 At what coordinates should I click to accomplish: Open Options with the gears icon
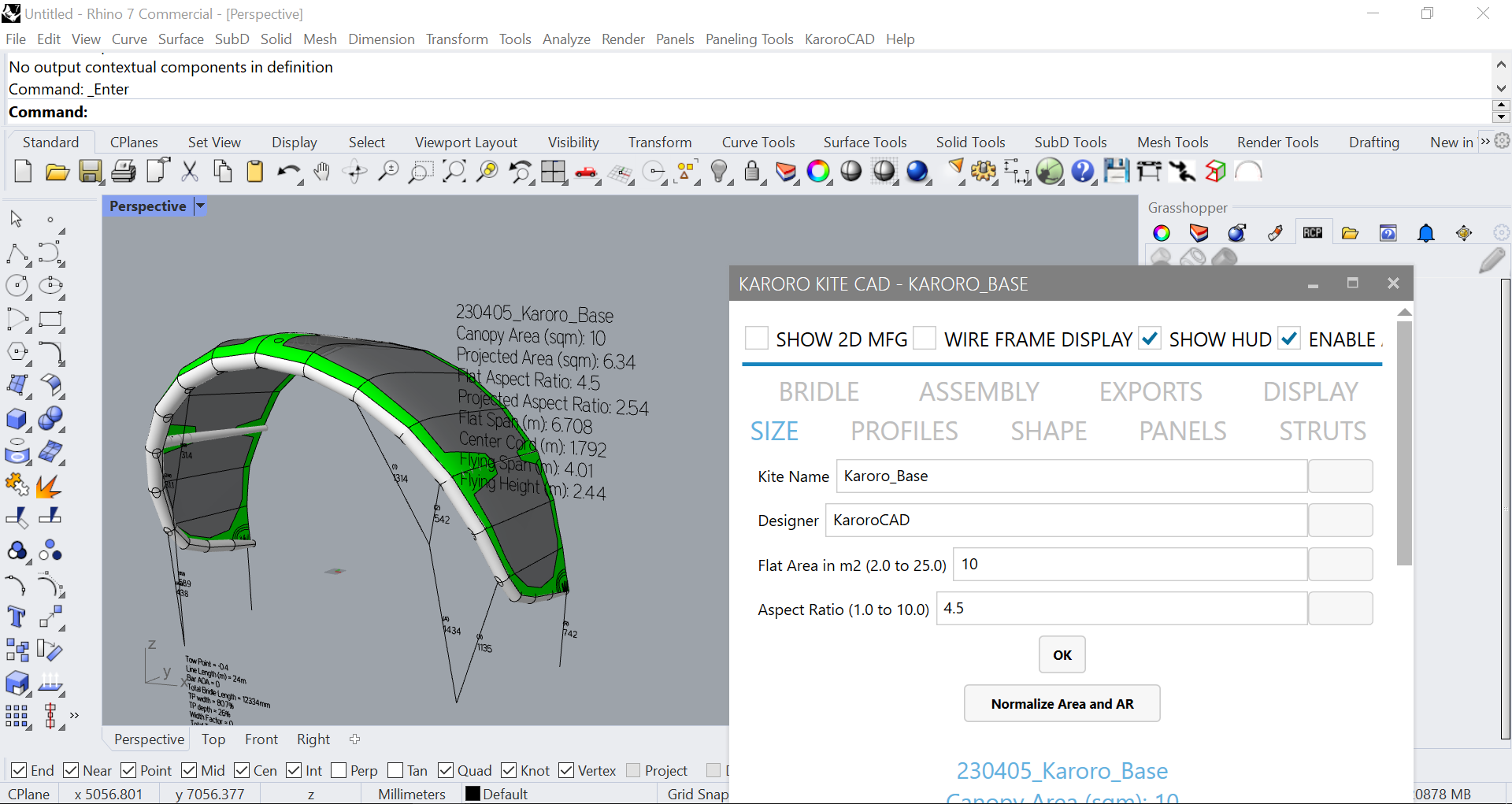click(x=984, y=171)
